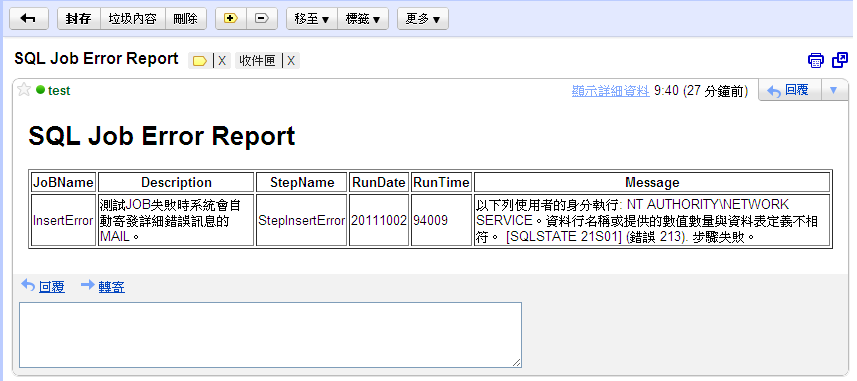
Task: Click the yellow importance label tag icon
Action: pos(199,61)
